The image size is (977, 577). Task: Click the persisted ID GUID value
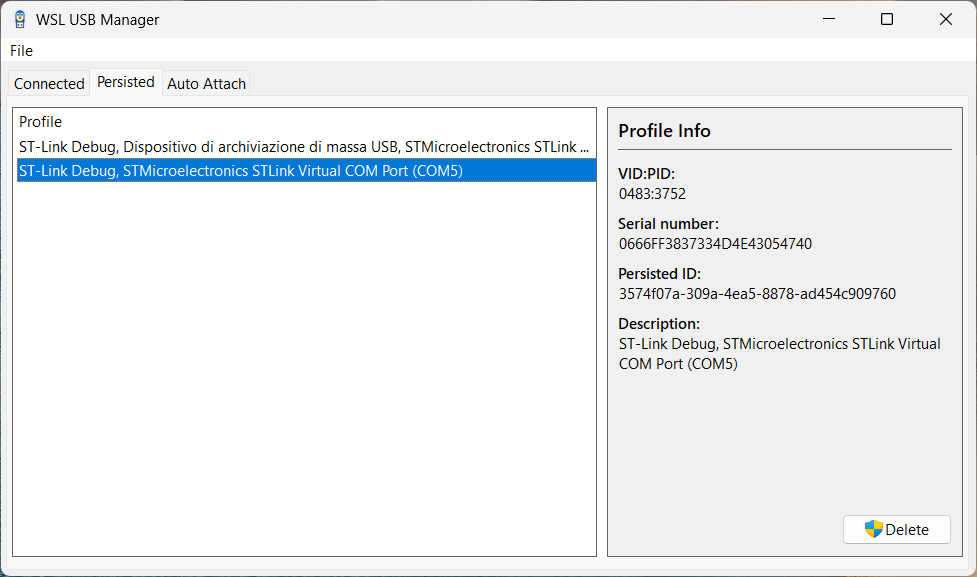click(757, 293)
